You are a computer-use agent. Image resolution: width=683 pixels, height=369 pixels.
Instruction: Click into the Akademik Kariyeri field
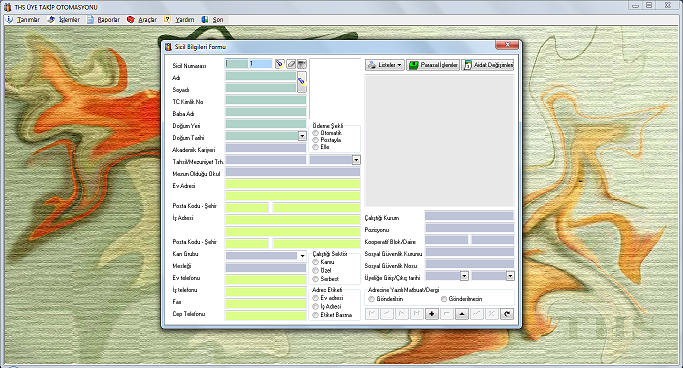pos(266,148)
